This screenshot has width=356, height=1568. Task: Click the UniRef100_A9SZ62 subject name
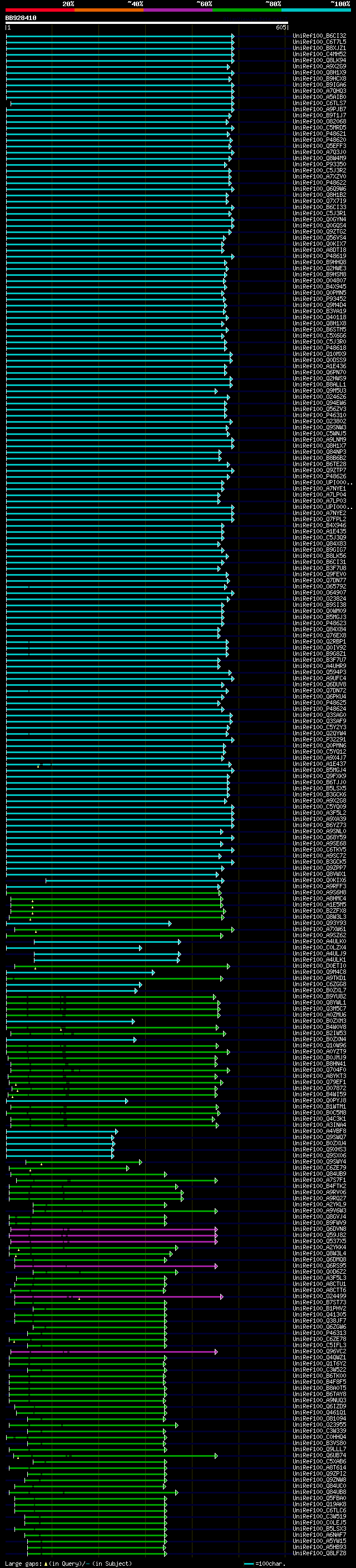pos(319,936)
